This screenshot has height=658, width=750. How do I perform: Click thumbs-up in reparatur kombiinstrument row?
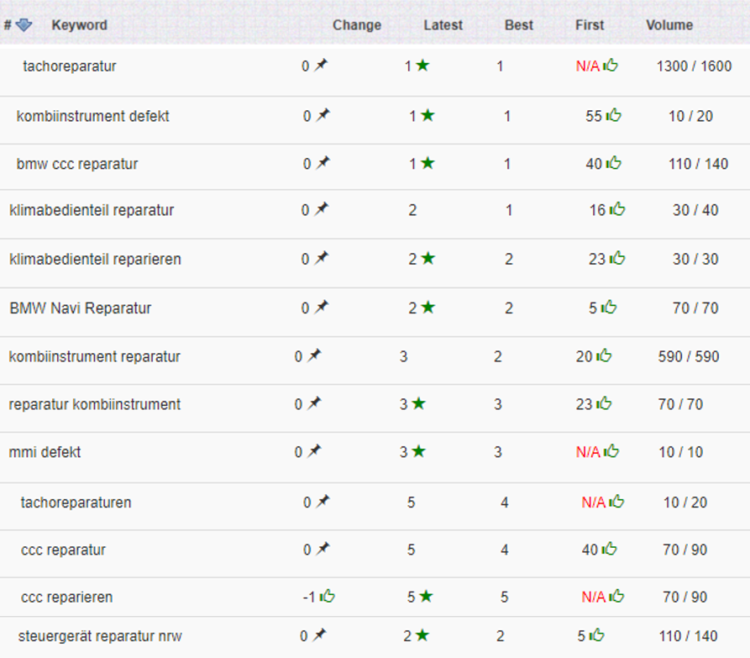point(604,403)
